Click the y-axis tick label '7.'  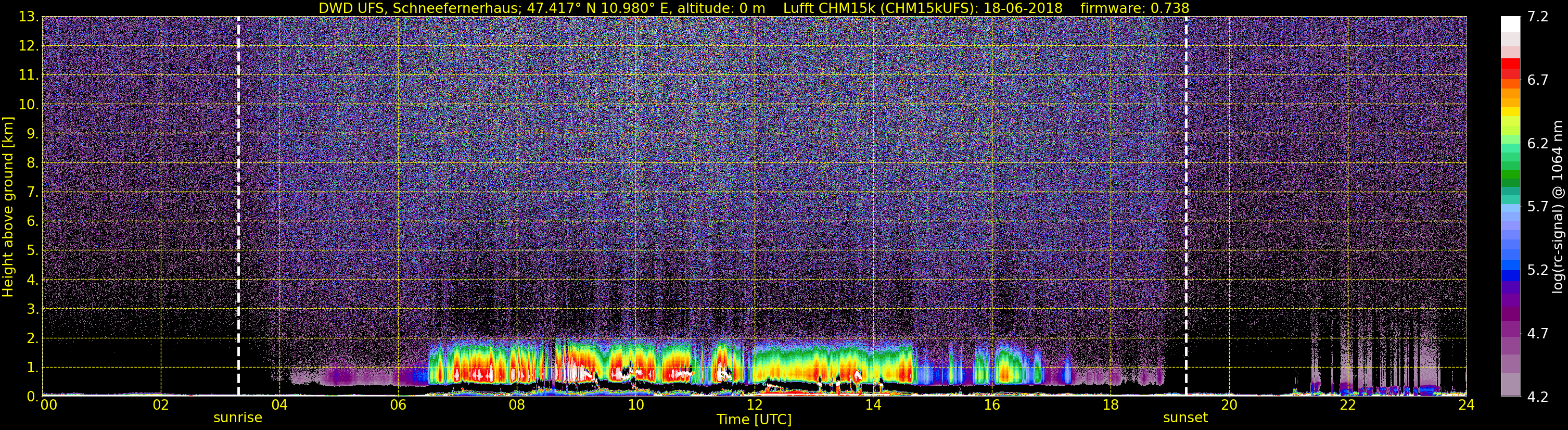tap(32, 193)
